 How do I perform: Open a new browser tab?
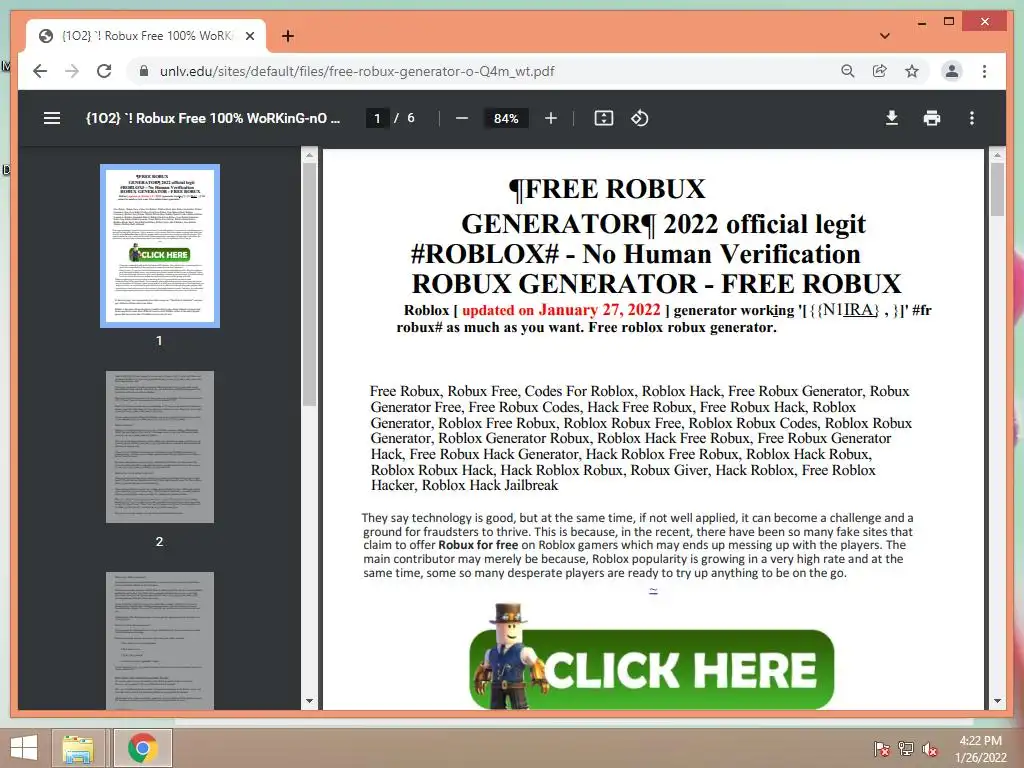[287, 36]
